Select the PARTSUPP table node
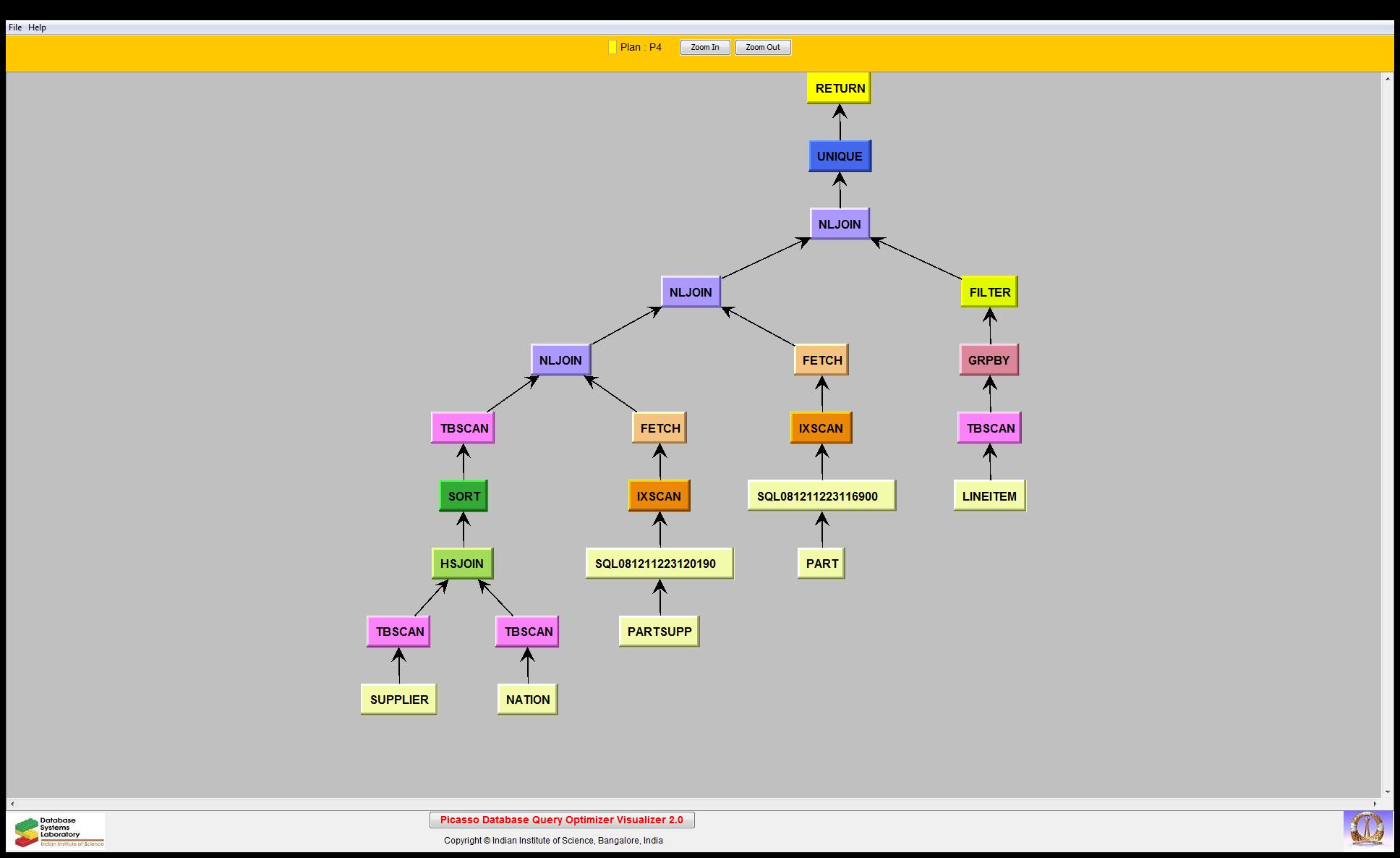This screenshot has height=858, width=1400. (659, 632)
